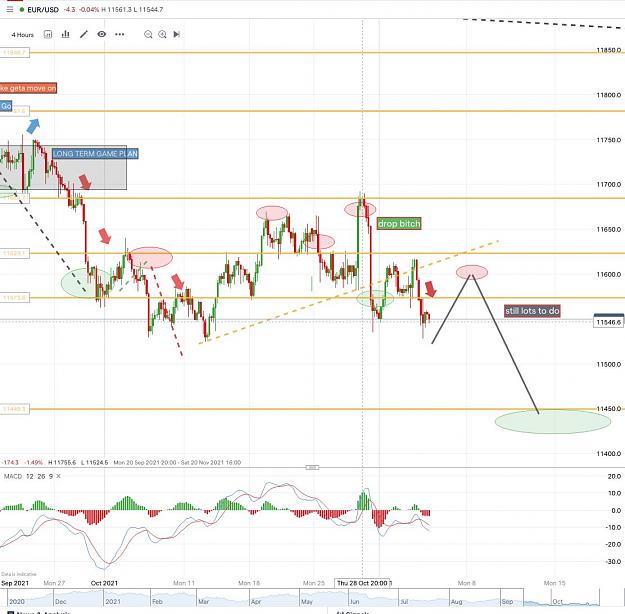Click the 'Oct 2021' time axis label

[104, 583]
